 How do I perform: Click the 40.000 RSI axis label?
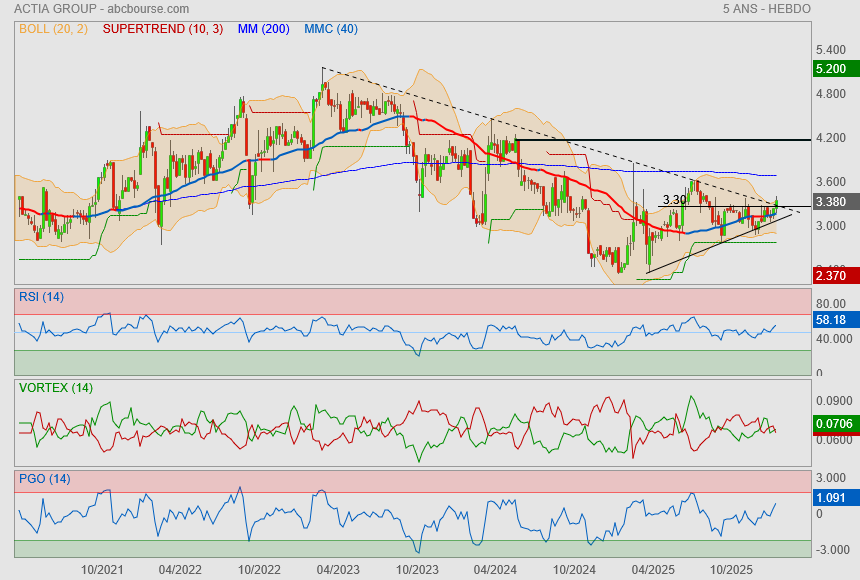pyautogui.click(x=834, y=339)
